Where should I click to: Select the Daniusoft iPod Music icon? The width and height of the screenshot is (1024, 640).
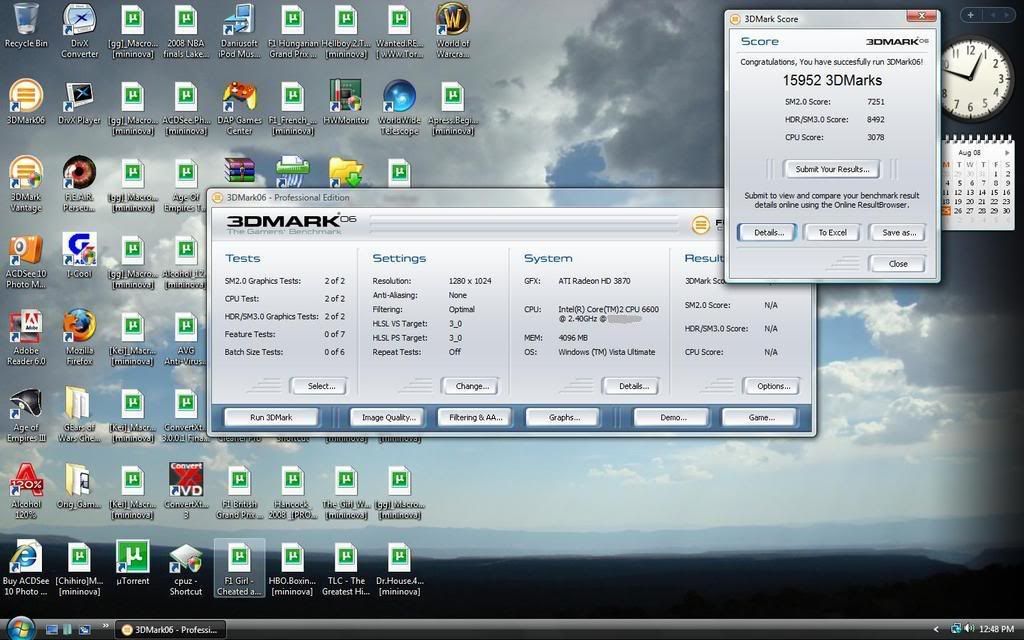(239, 30)
